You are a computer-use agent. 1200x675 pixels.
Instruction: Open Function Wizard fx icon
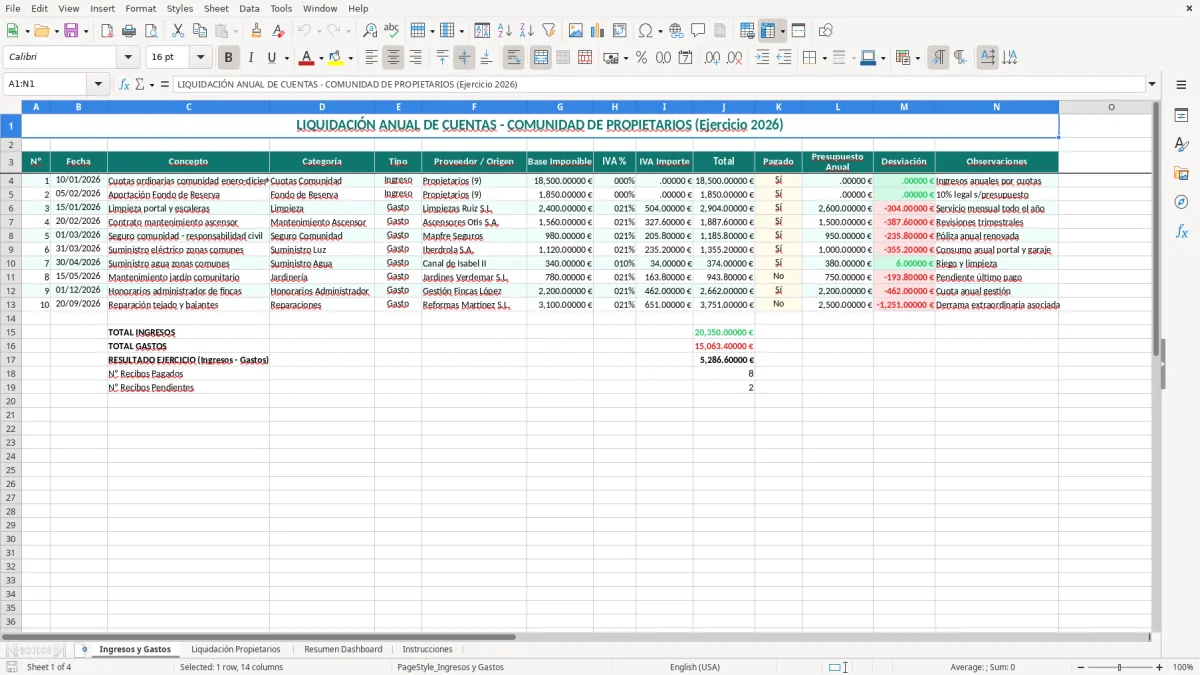[124, 84]
